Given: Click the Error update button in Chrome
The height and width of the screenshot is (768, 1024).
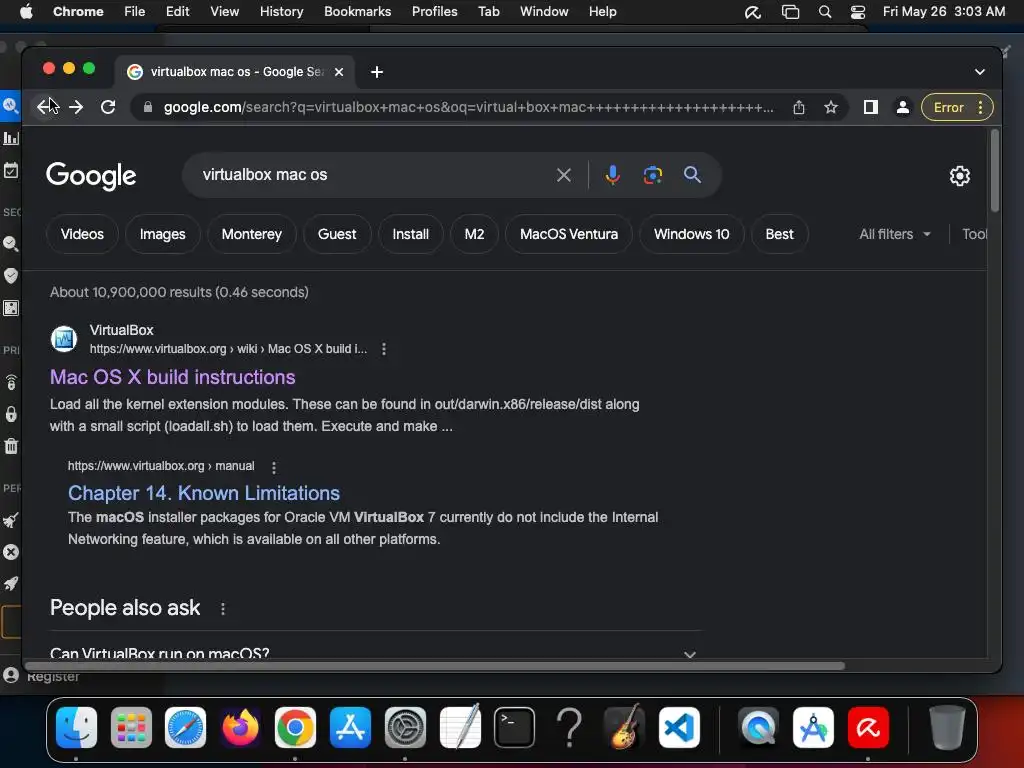Looking at the screenshot, I should coord(957,107).
